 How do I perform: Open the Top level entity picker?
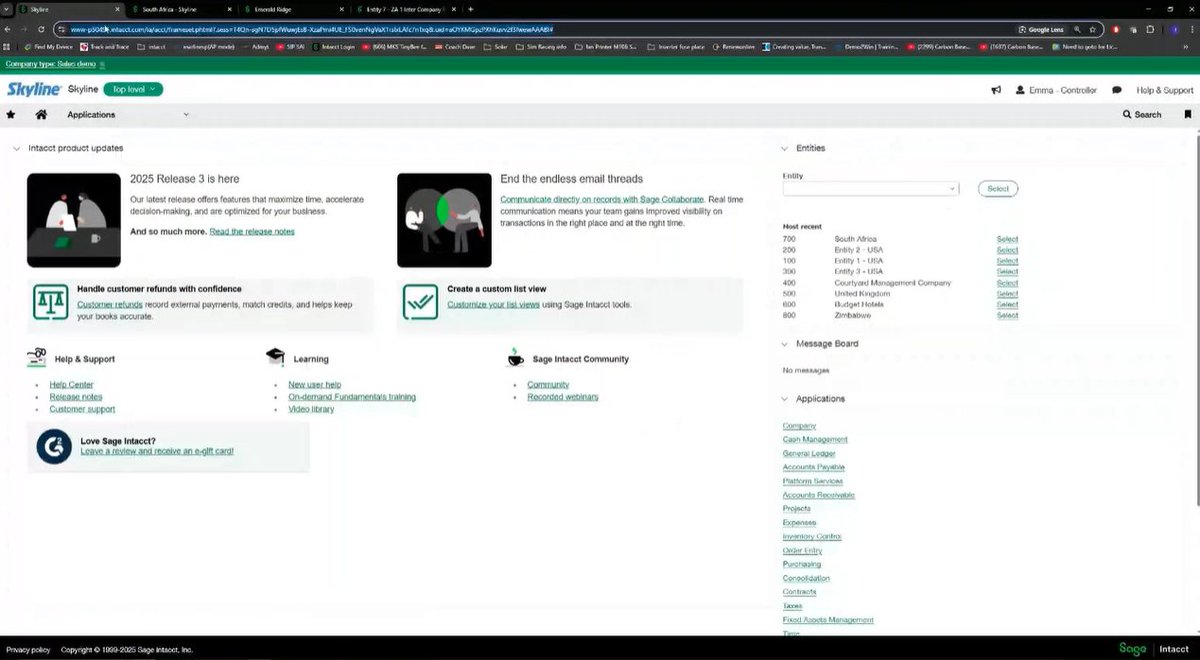tap(133, 89)
